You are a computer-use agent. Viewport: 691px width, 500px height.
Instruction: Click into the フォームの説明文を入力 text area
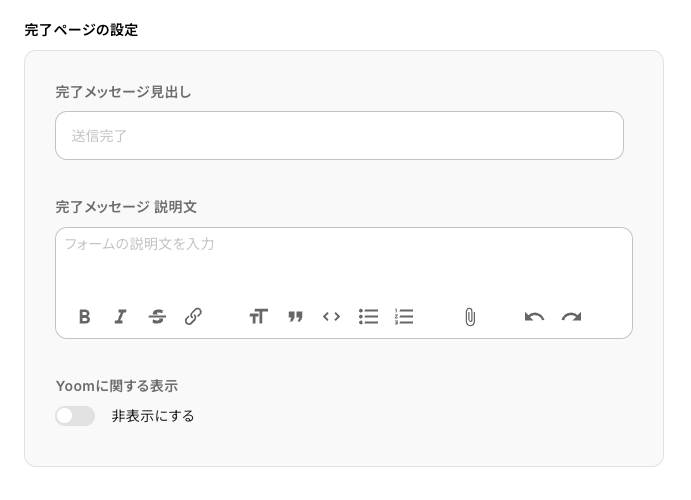[x=343, y=260]
